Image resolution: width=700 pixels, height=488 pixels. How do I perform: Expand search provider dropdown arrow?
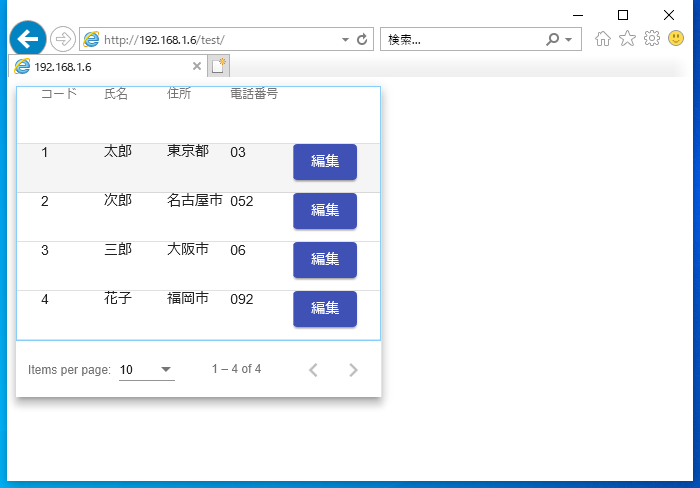coord(569,39)
